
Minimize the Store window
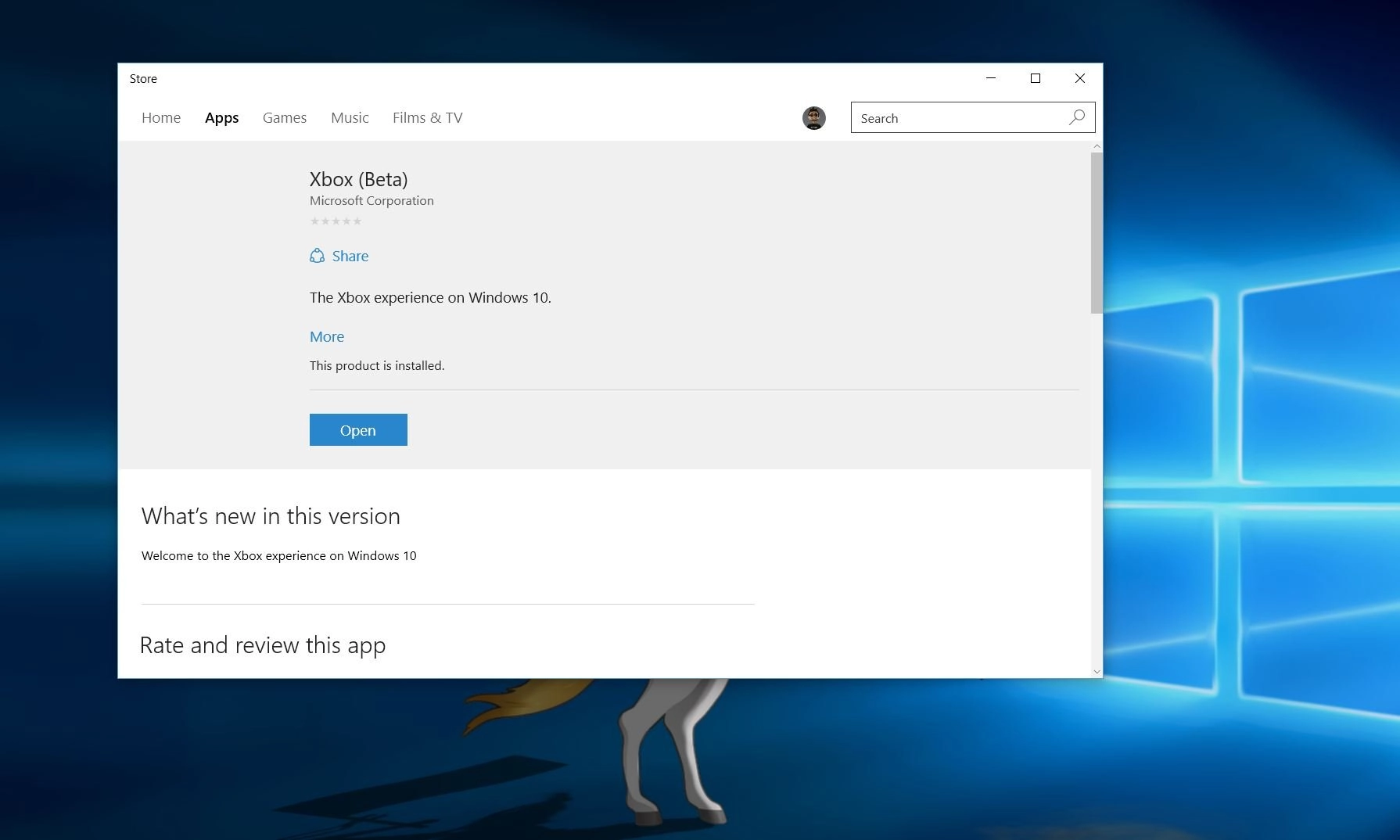pos(991,78)
